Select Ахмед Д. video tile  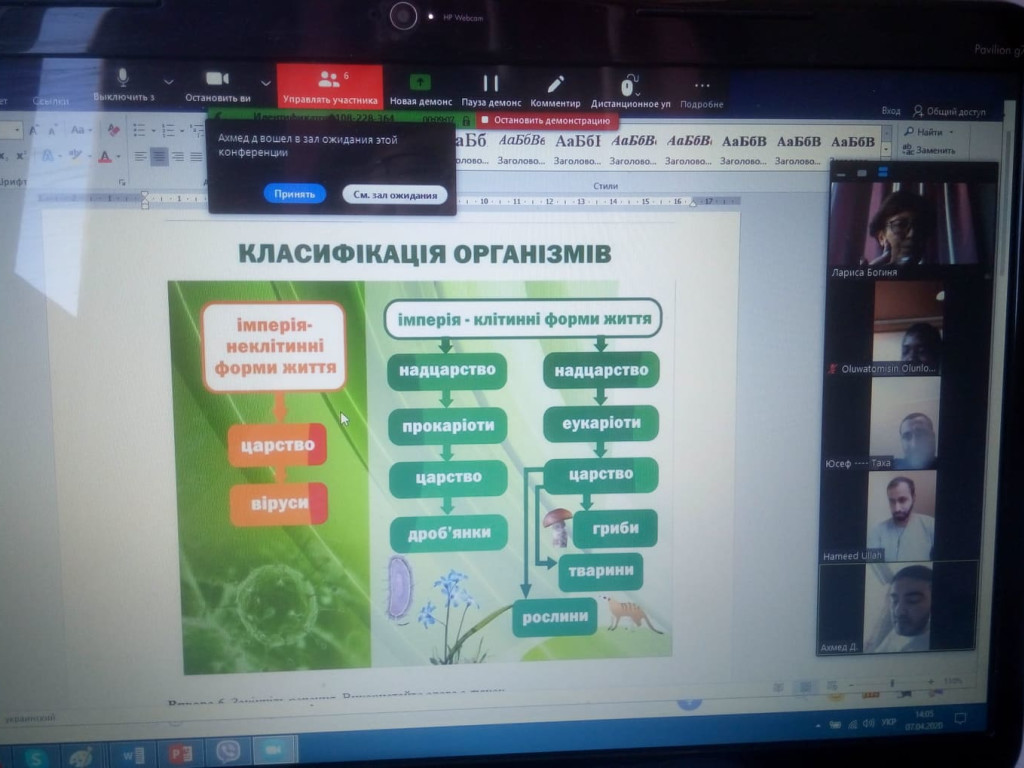tap(897, 609)
